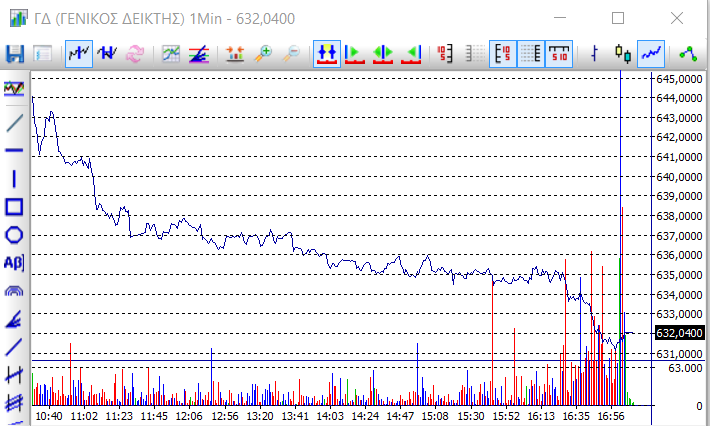Select the concentric arcs drawing tool
The width and height of the screenshot is (710, 426).
coord(14,291)
